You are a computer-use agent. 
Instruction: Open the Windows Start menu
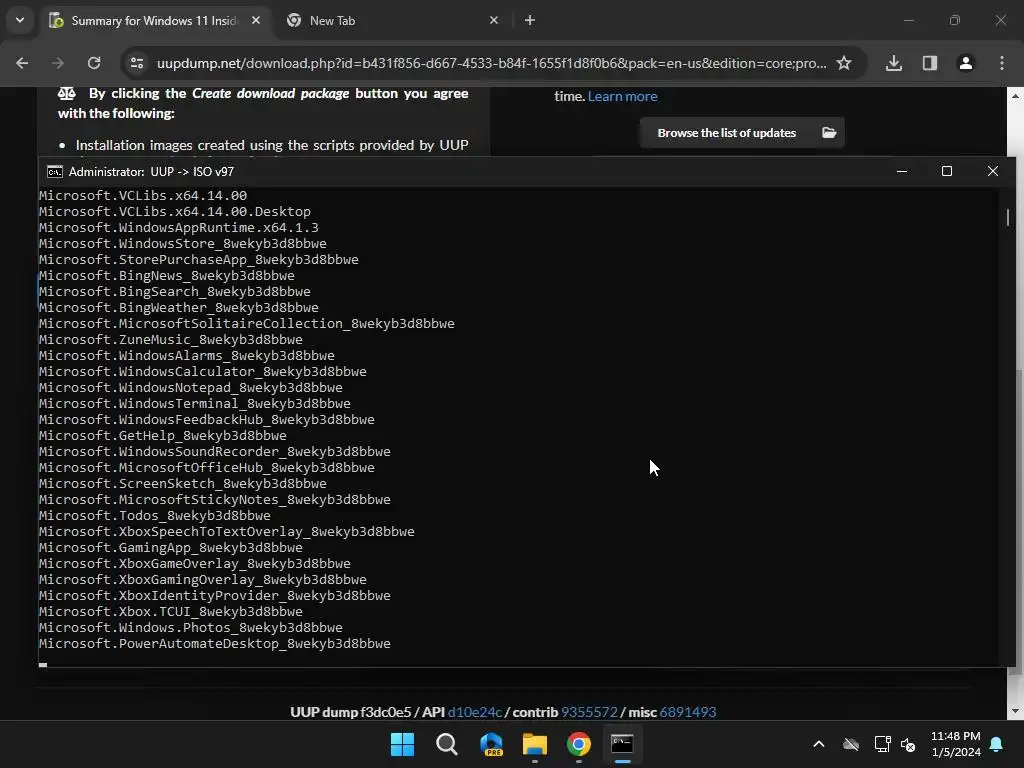coord(402,744)
